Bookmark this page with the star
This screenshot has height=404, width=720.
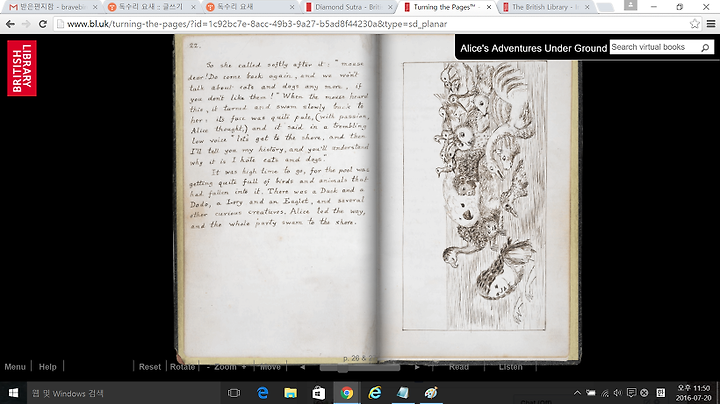[x=694, y=24]
